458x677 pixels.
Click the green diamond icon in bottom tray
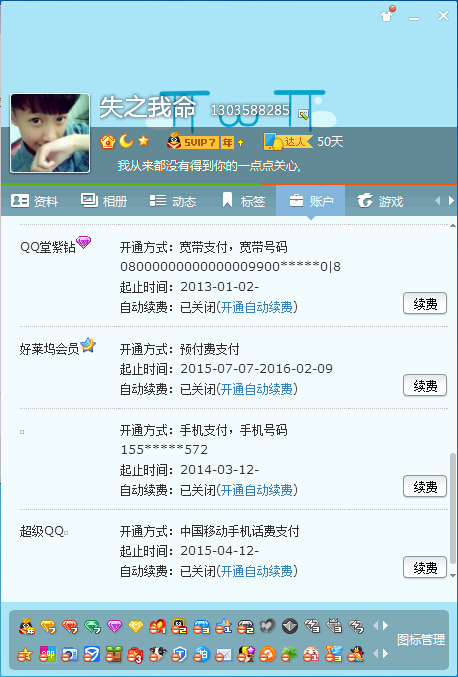[92, 626]
